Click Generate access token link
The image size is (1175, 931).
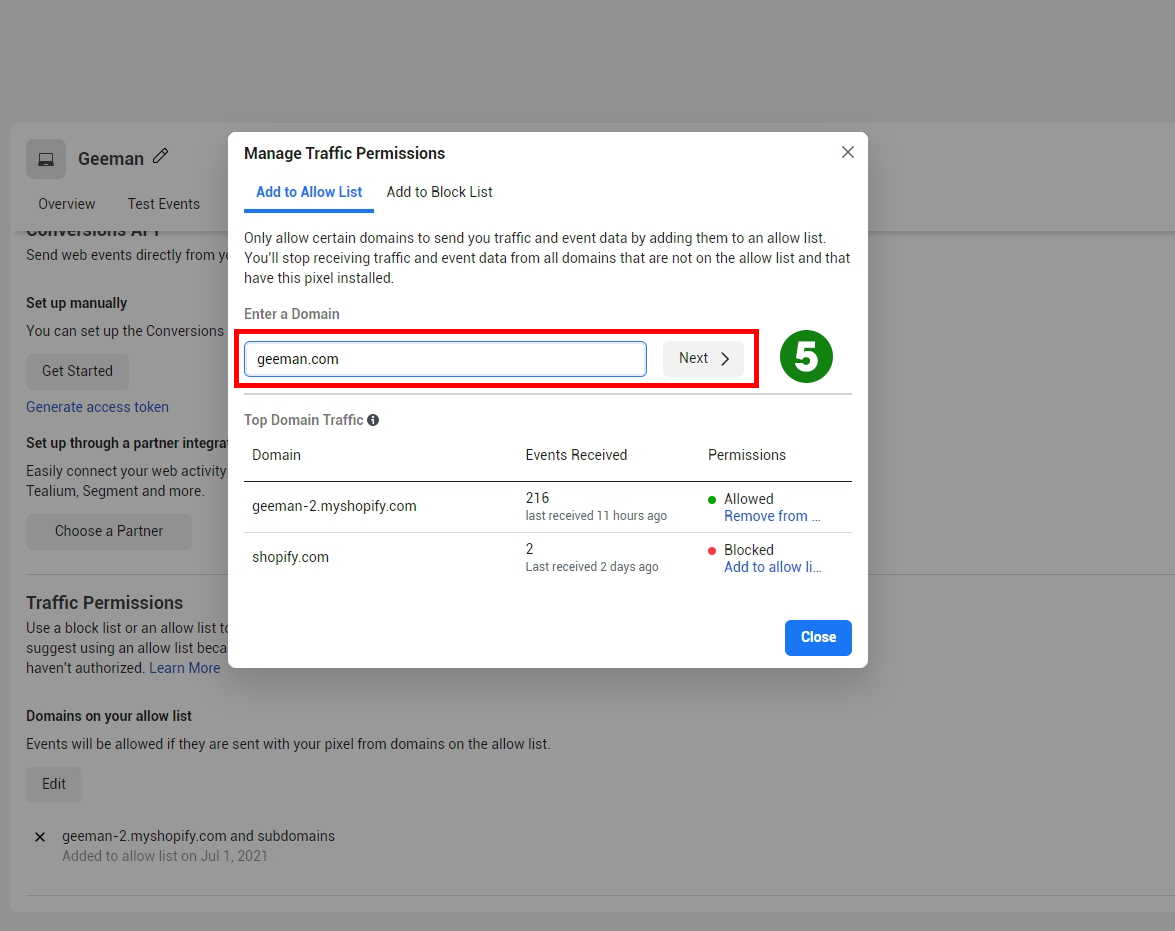[x=97, y=407]
